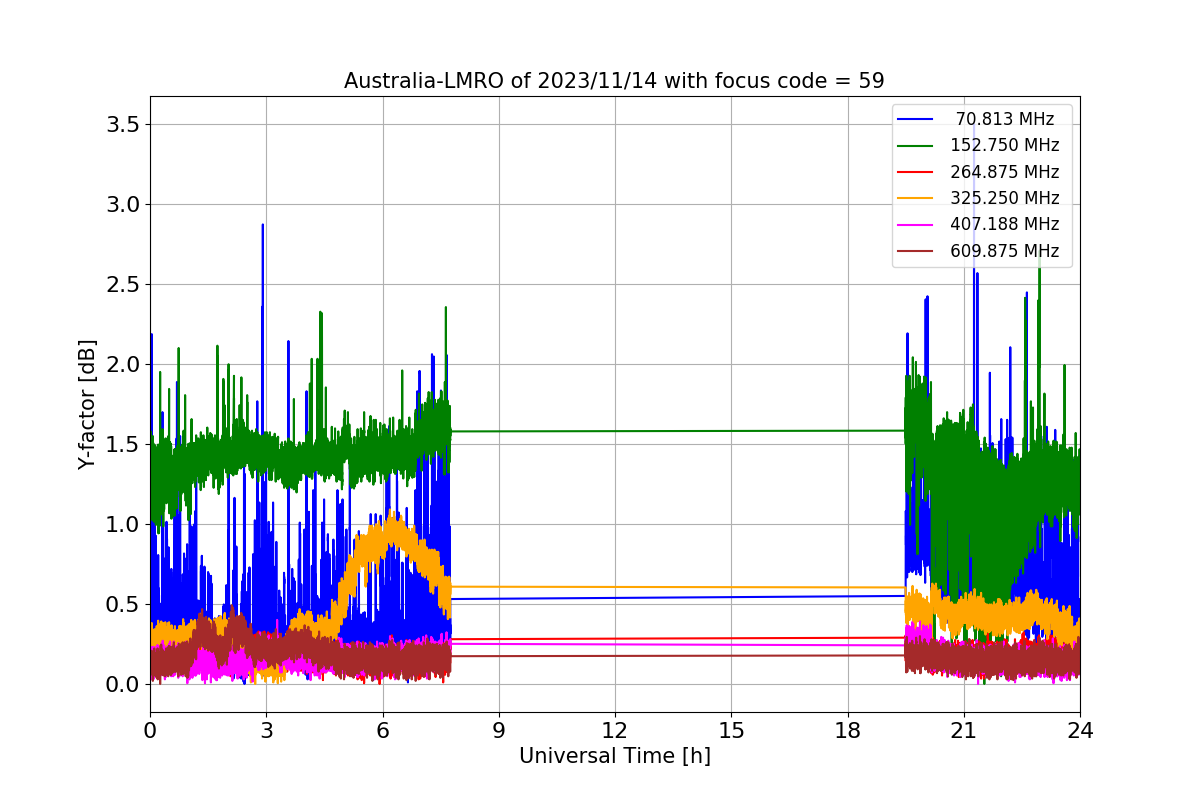This screenshot has width=1200, height=800.
Task: Click the 6 tick label on time axis
Action: click(382, 731)
